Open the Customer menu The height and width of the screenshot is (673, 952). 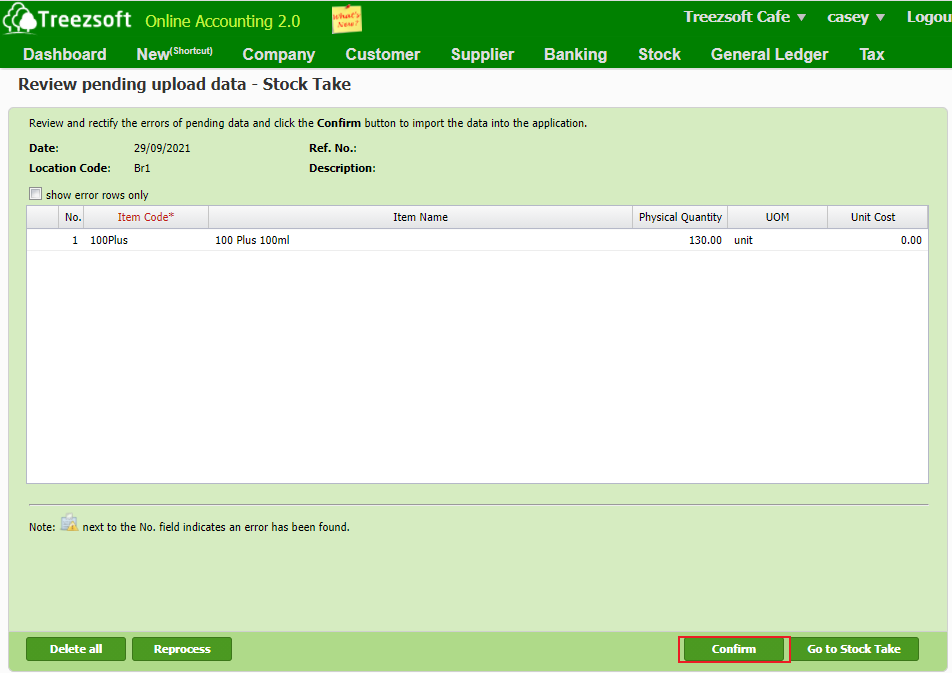pos(383,54)
